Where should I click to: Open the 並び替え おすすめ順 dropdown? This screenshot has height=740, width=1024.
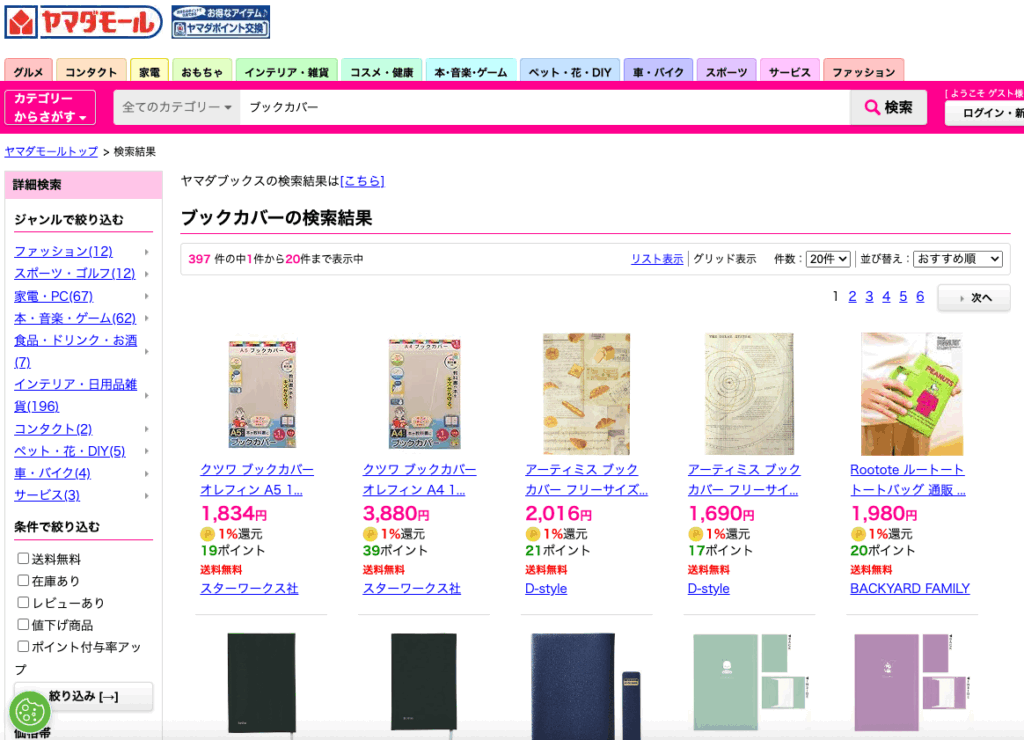click(x=957, y=259)
